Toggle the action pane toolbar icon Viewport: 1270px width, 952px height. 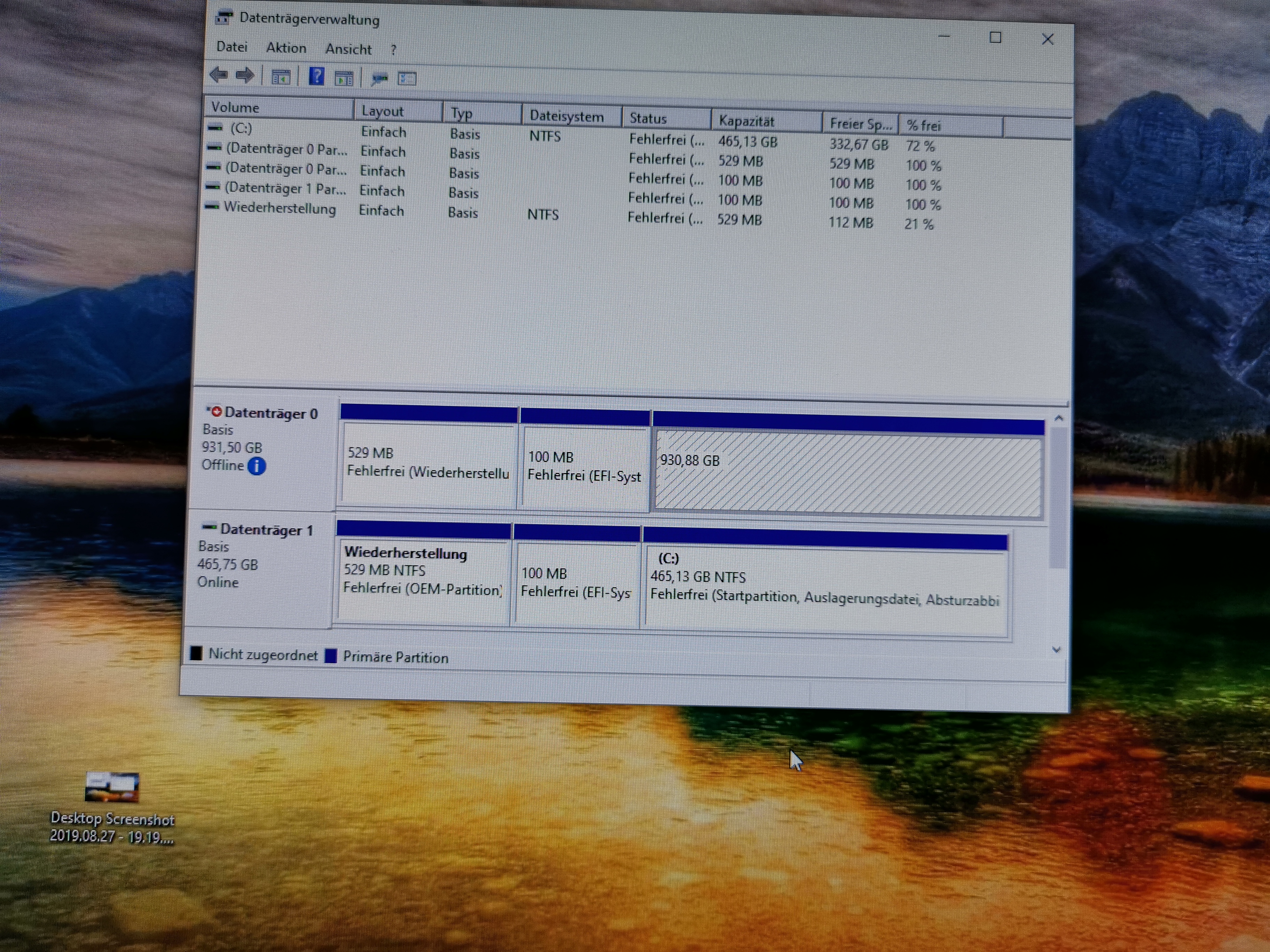[x=344, y=78]
